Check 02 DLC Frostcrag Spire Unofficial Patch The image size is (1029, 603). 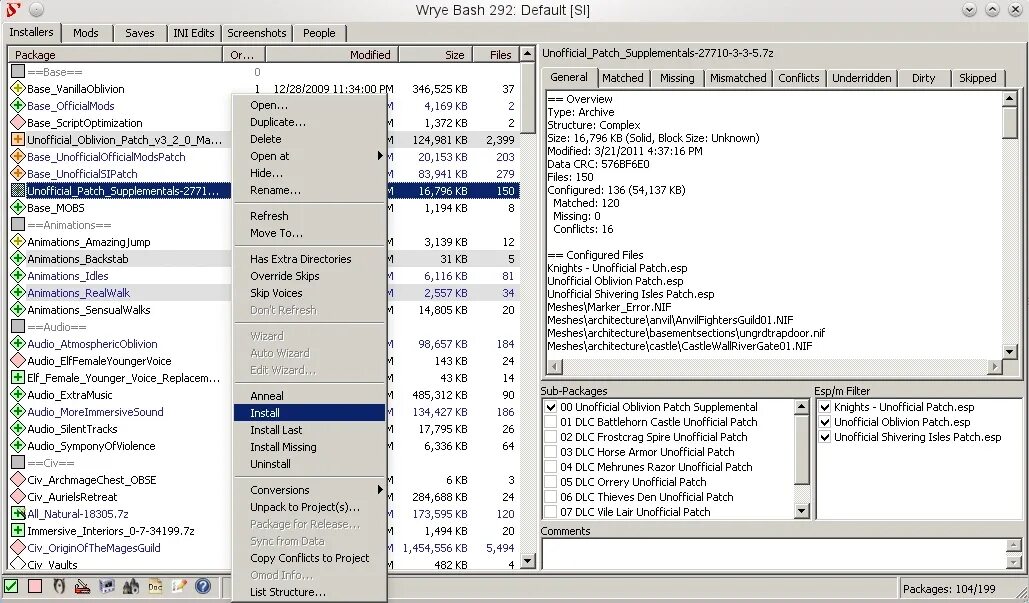(x=551, y=437)
